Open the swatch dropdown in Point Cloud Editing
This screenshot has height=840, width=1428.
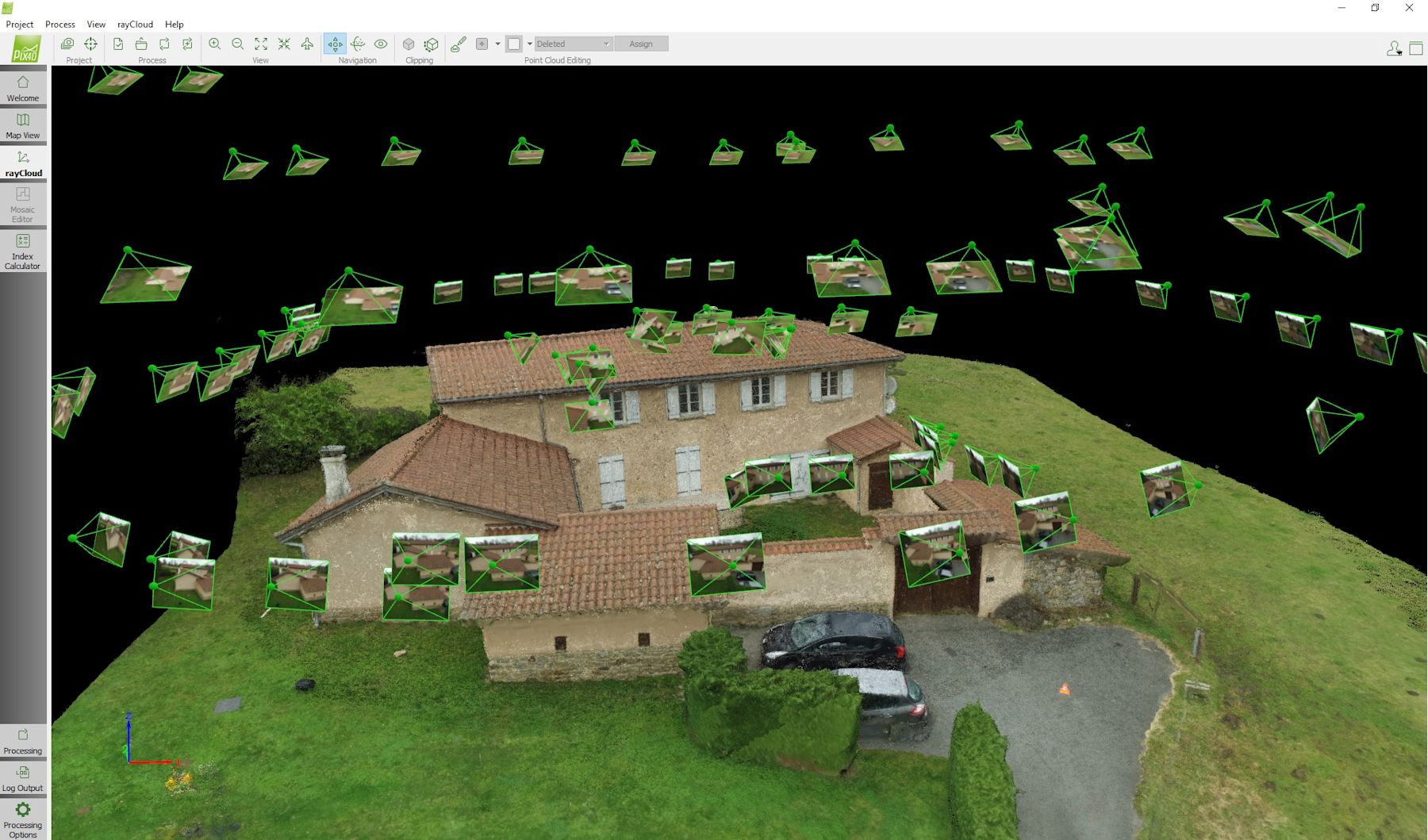(x=529, y=44)
